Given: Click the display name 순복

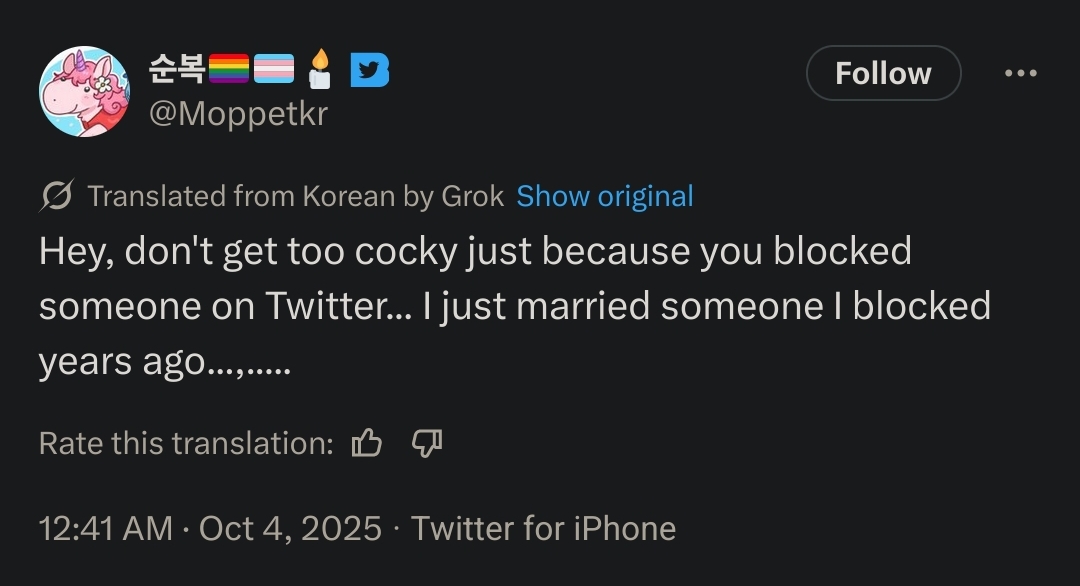Looking at the screenshot, I should coord(176,69).
